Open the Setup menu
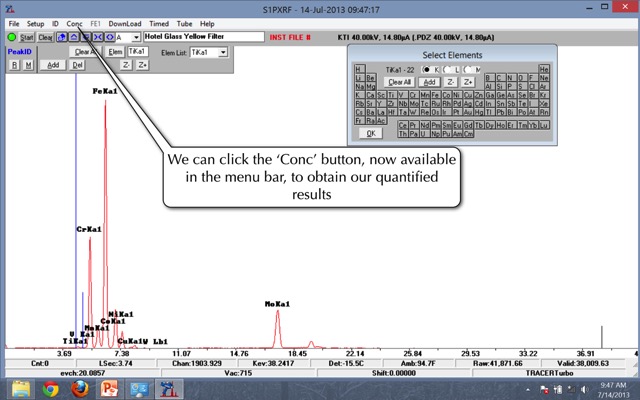The width and height of the screenshot is (640, 400). click(36, 24)
